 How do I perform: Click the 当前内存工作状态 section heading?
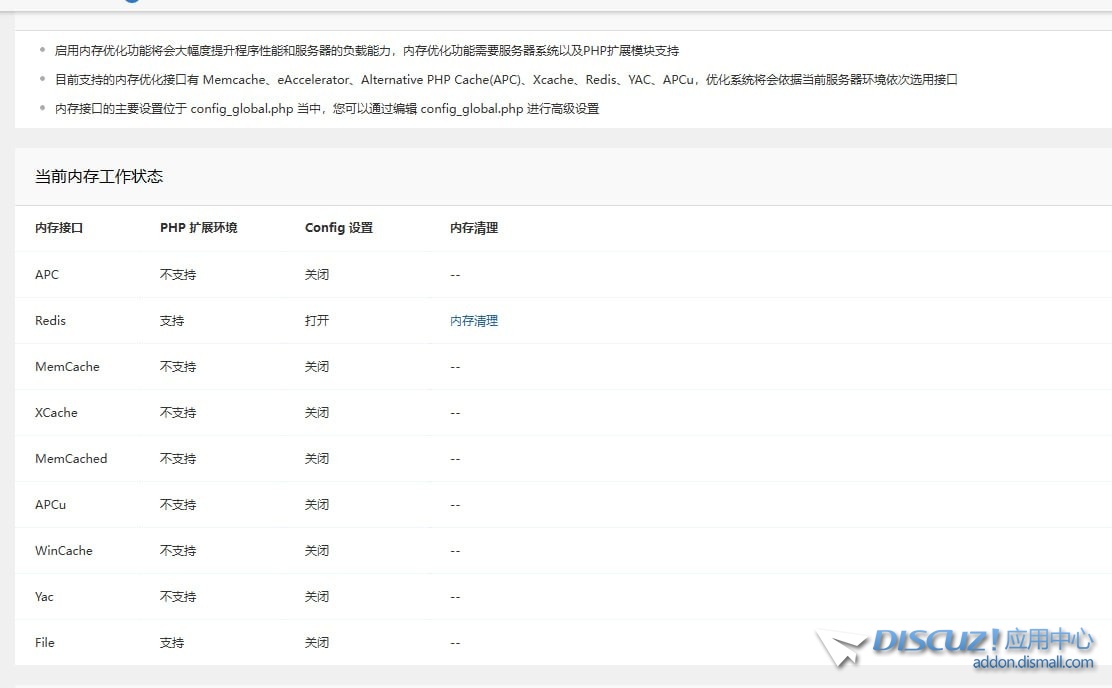click(99, 177)
